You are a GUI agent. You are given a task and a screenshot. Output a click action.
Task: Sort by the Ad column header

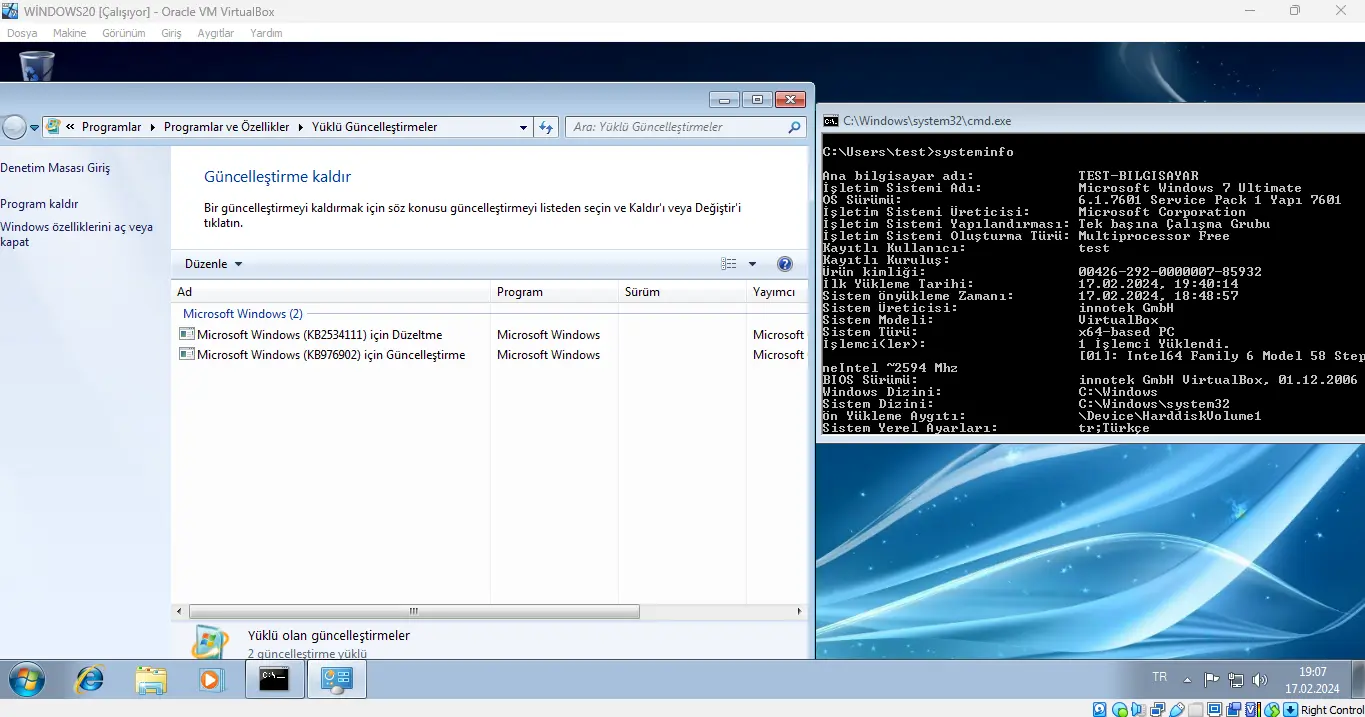tap(331, 292)
